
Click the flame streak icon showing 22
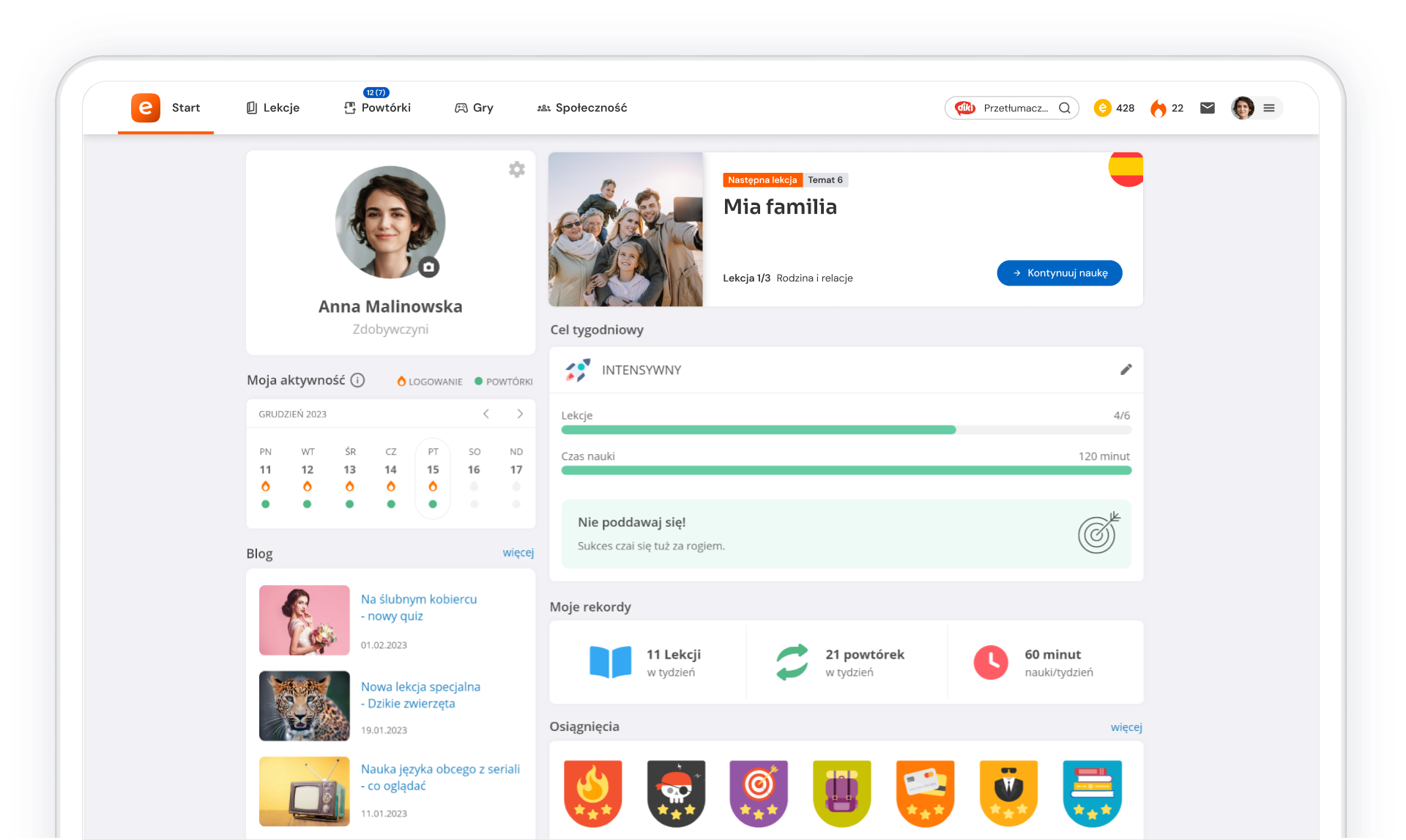pos(1158,108)
